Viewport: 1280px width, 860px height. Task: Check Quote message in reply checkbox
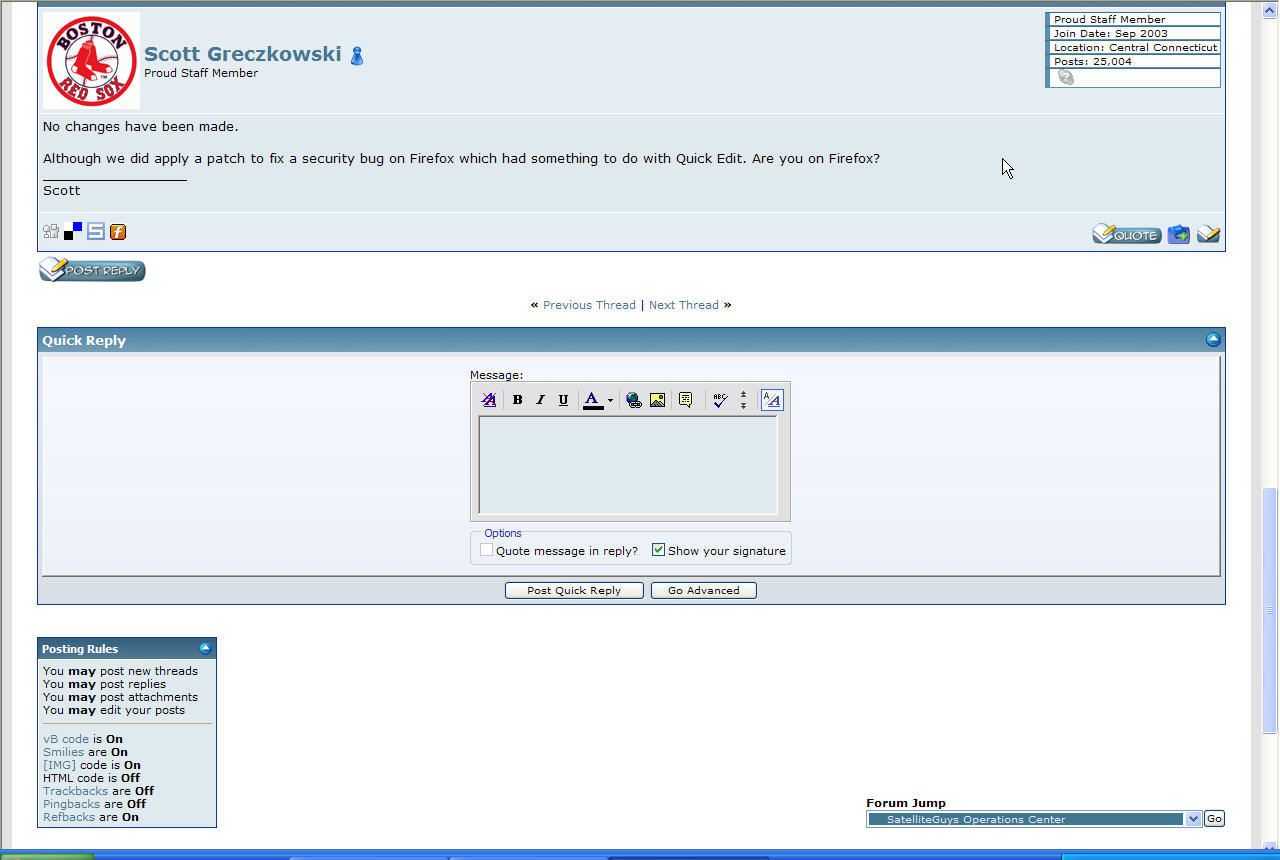[486, 550]
